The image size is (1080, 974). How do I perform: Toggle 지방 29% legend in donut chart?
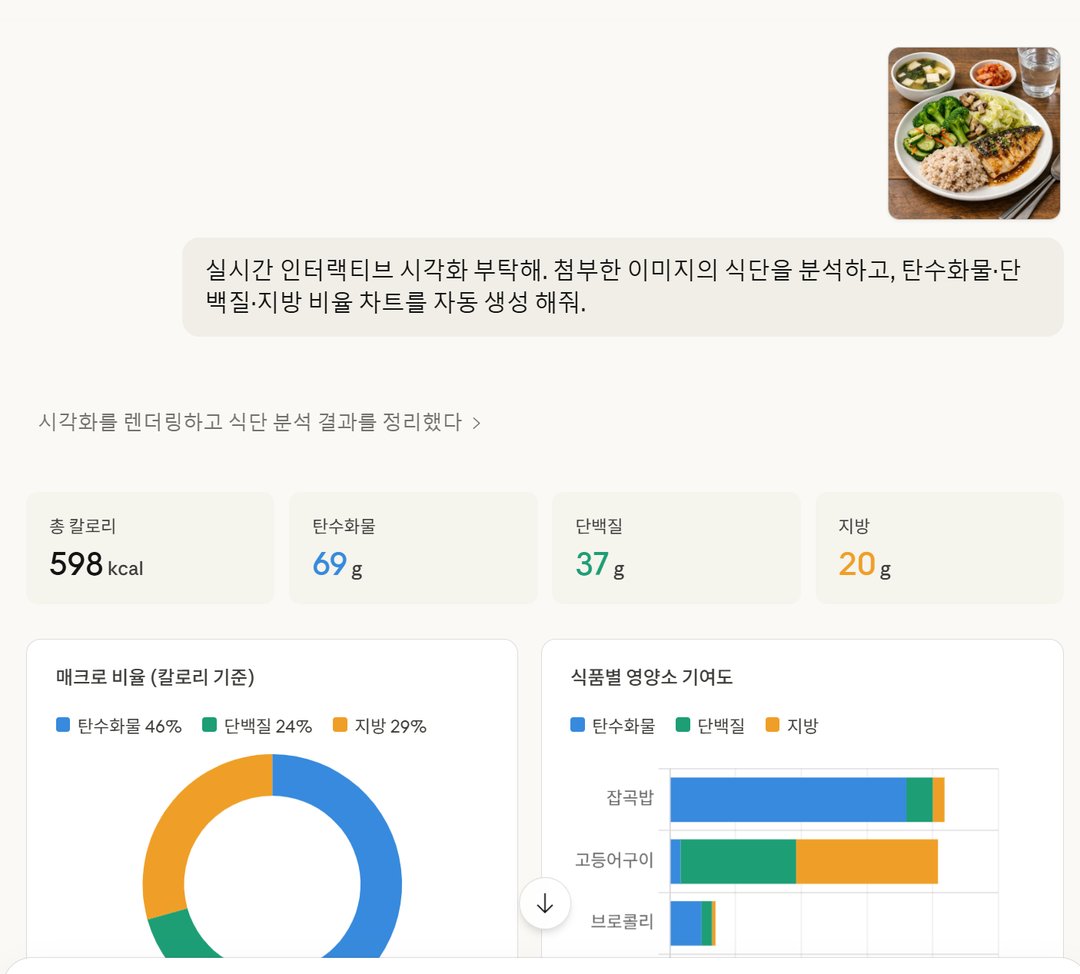click(x=380, y=725)
